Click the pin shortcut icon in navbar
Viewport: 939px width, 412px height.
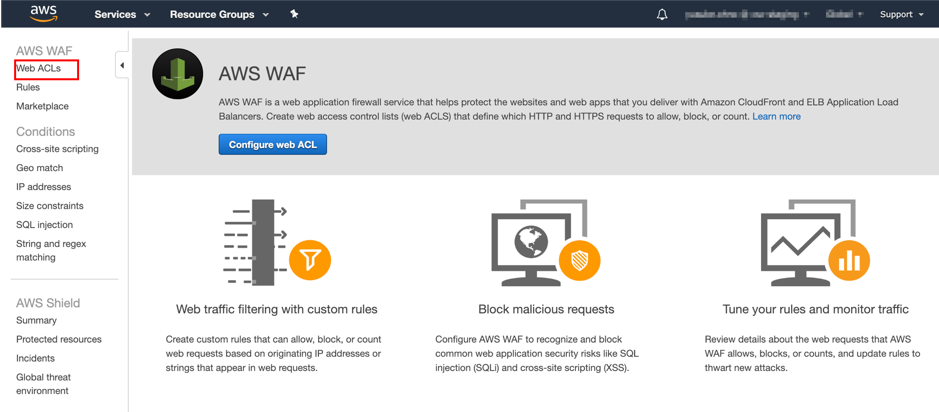point(294,14)
